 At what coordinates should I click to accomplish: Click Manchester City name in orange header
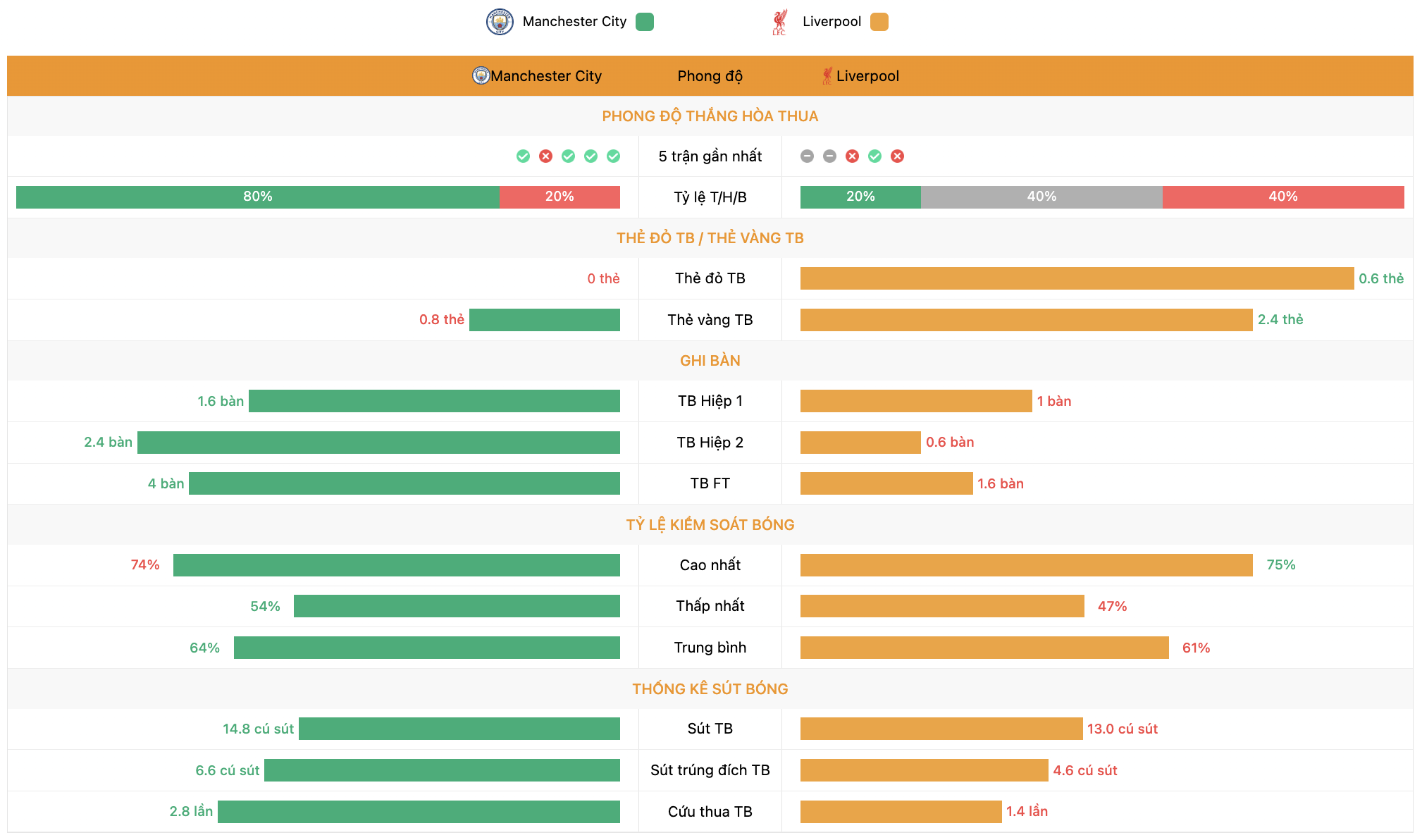(x=546, y=76)
